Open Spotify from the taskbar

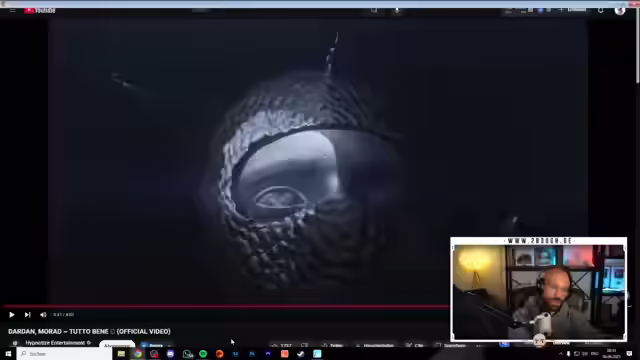tap(203, 354)
